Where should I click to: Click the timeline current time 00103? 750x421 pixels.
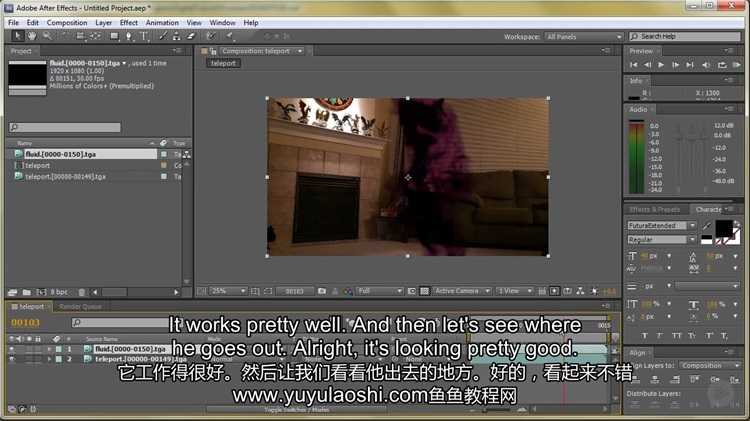(25, 323)
